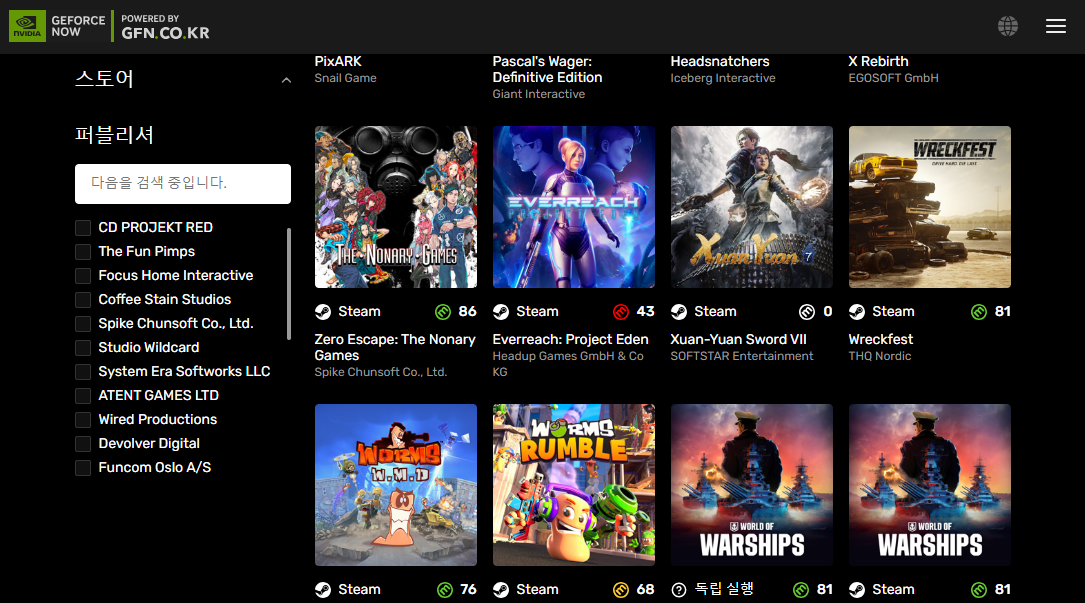Image resolution: width=1085 pixels, height=603 pixels.
Task: Check the CD PROJEKT RED publisher box
Action: [83, 228]
